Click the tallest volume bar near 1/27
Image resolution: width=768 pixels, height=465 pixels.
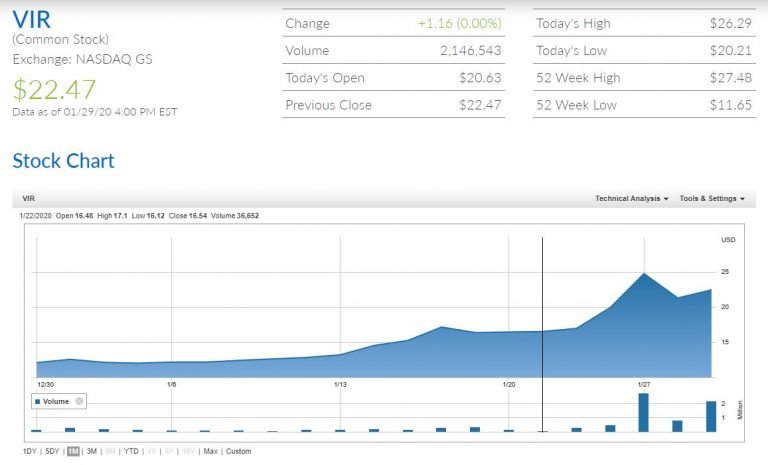(643, 412)
